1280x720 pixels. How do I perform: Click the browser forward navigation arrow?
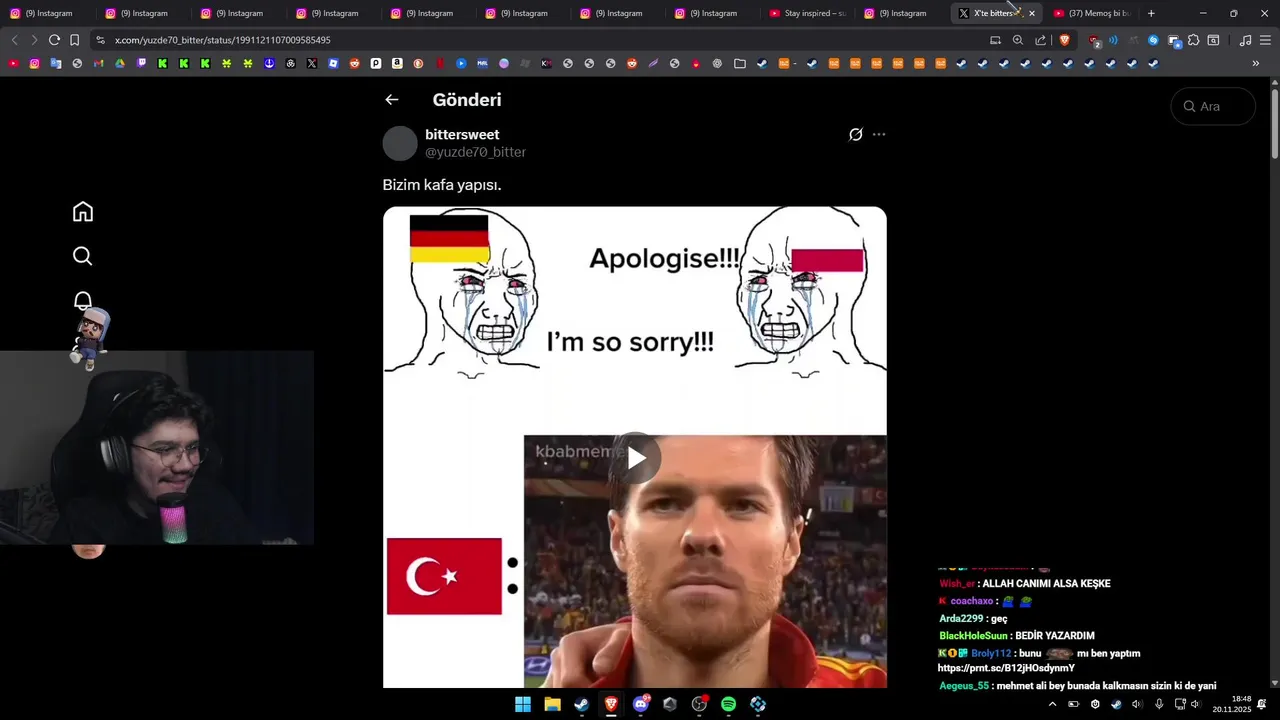34,40
